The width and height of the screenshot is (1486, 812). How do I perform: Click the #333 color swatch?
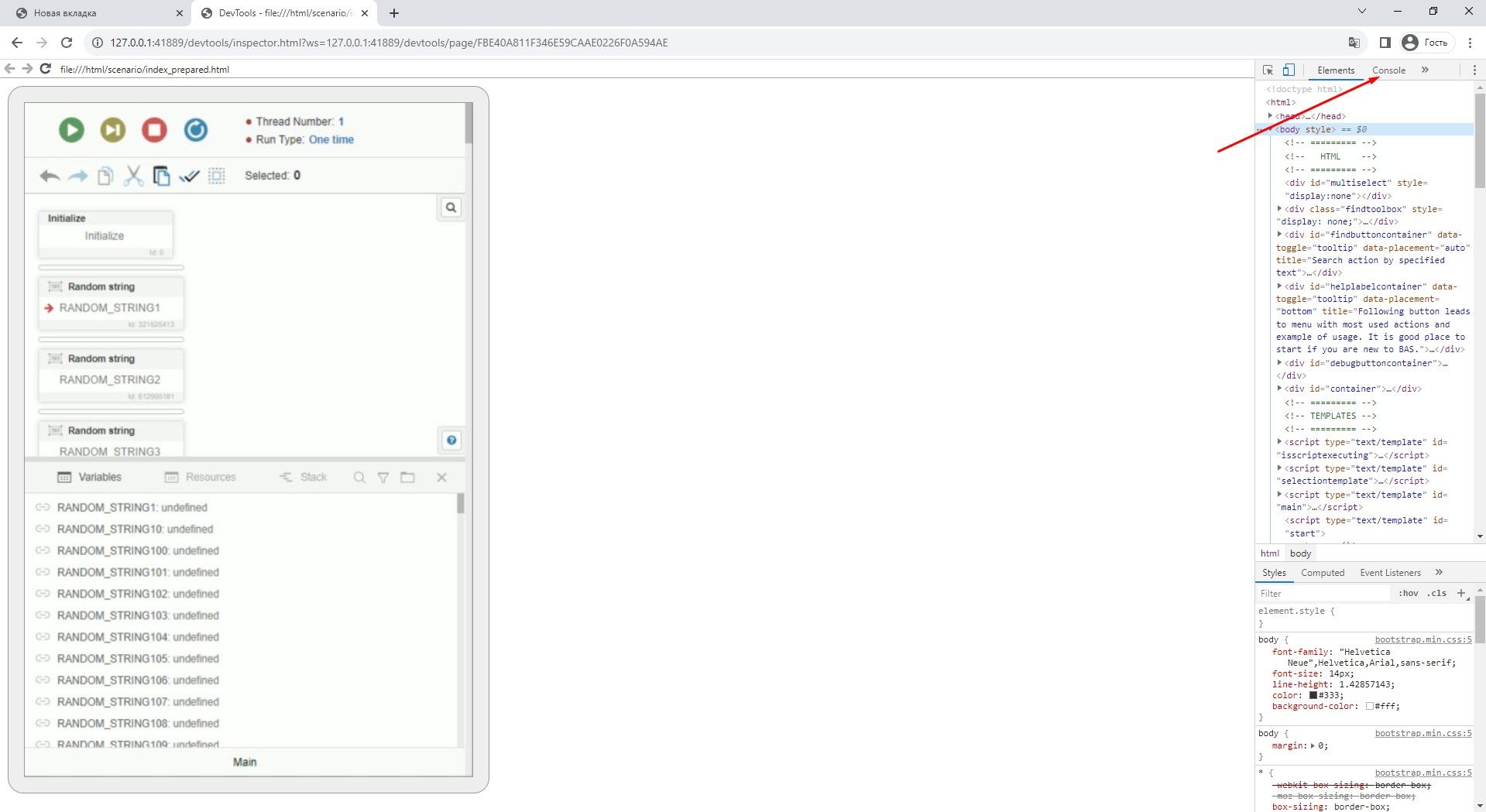pyautogui.click(x=1313, y=695)
